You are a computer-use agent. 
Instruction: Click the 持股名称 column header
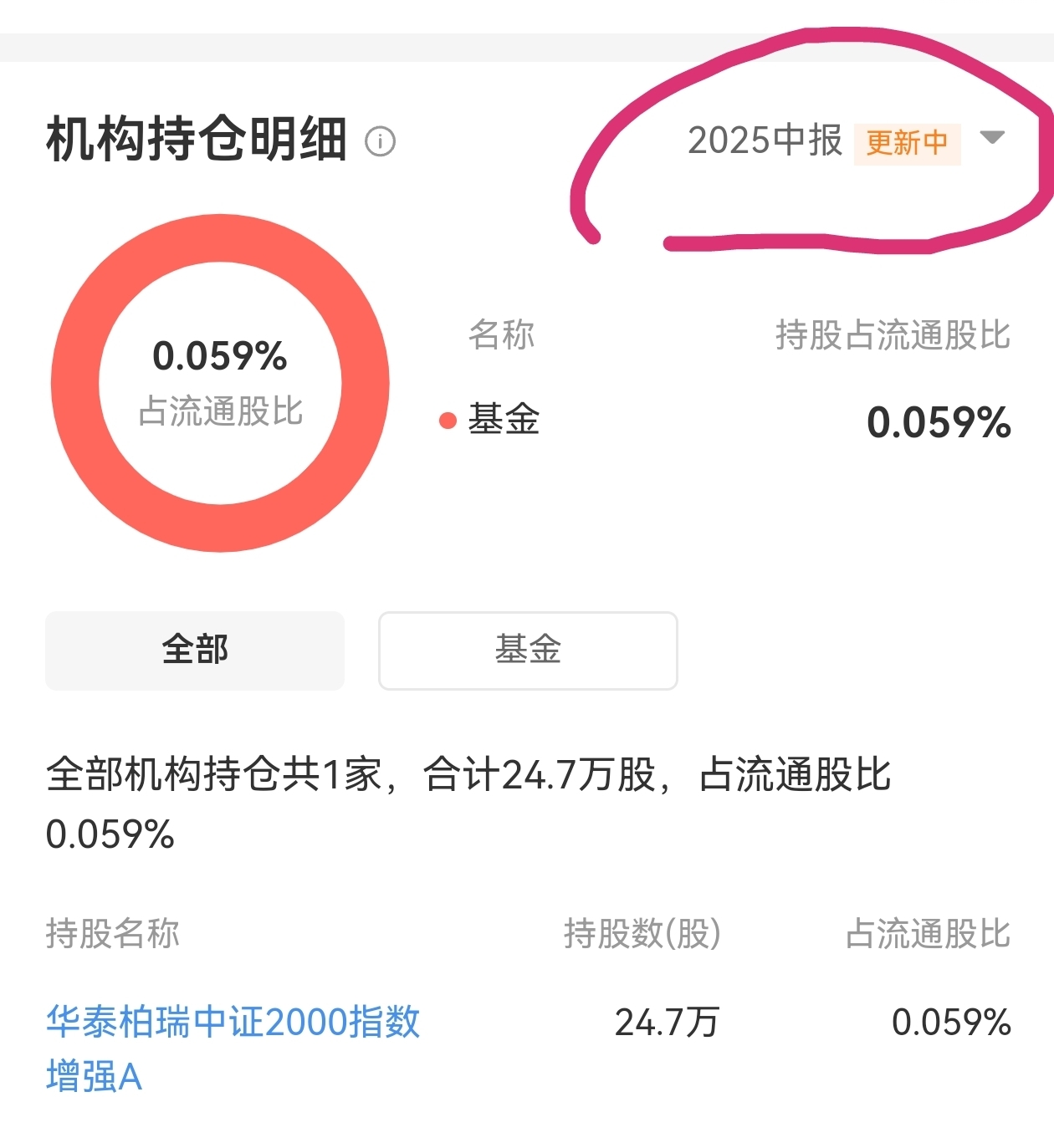click(113, 933)
